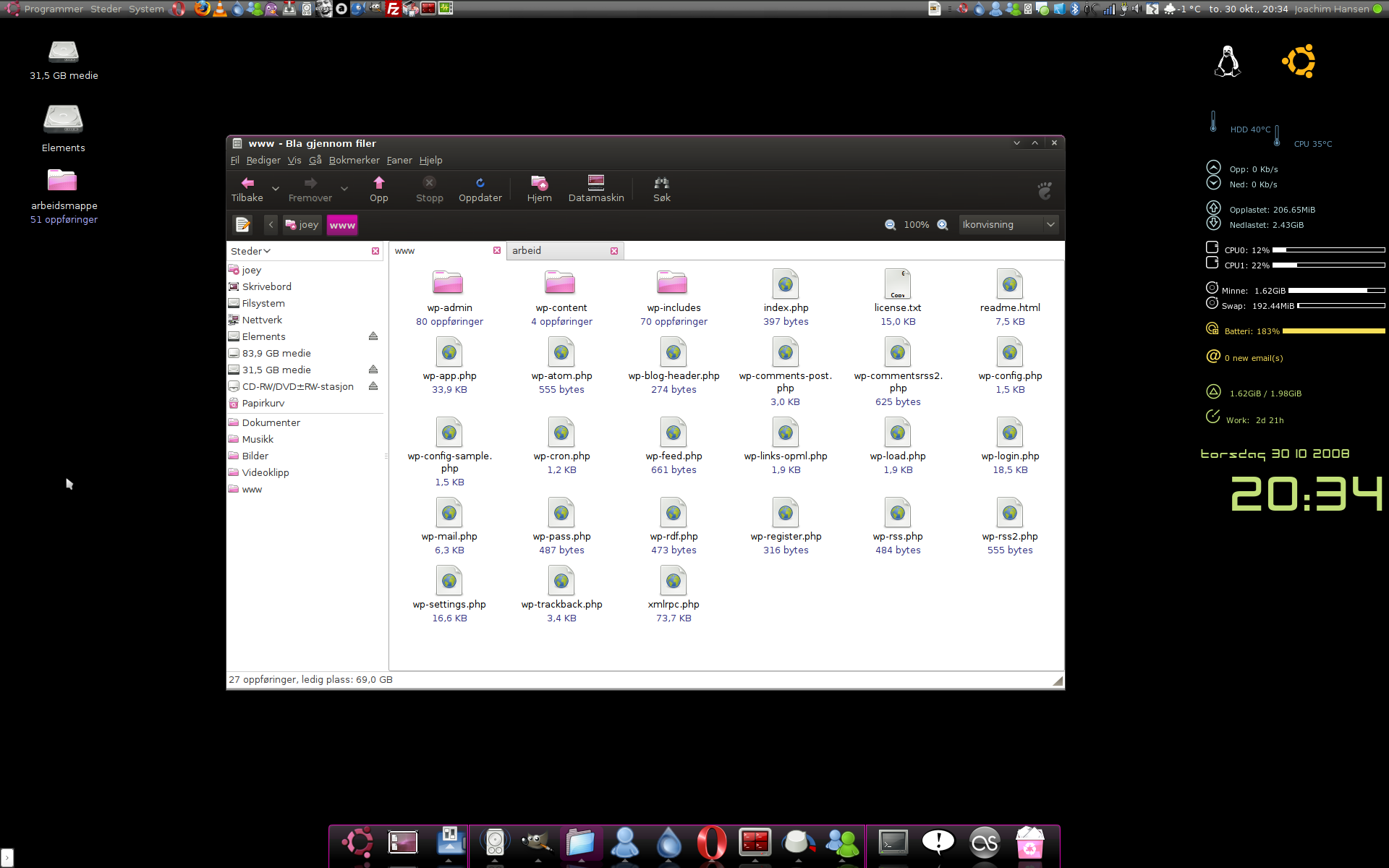Open the top panel clock calendar
The image size is (1389, 868).
[1249, 9]
